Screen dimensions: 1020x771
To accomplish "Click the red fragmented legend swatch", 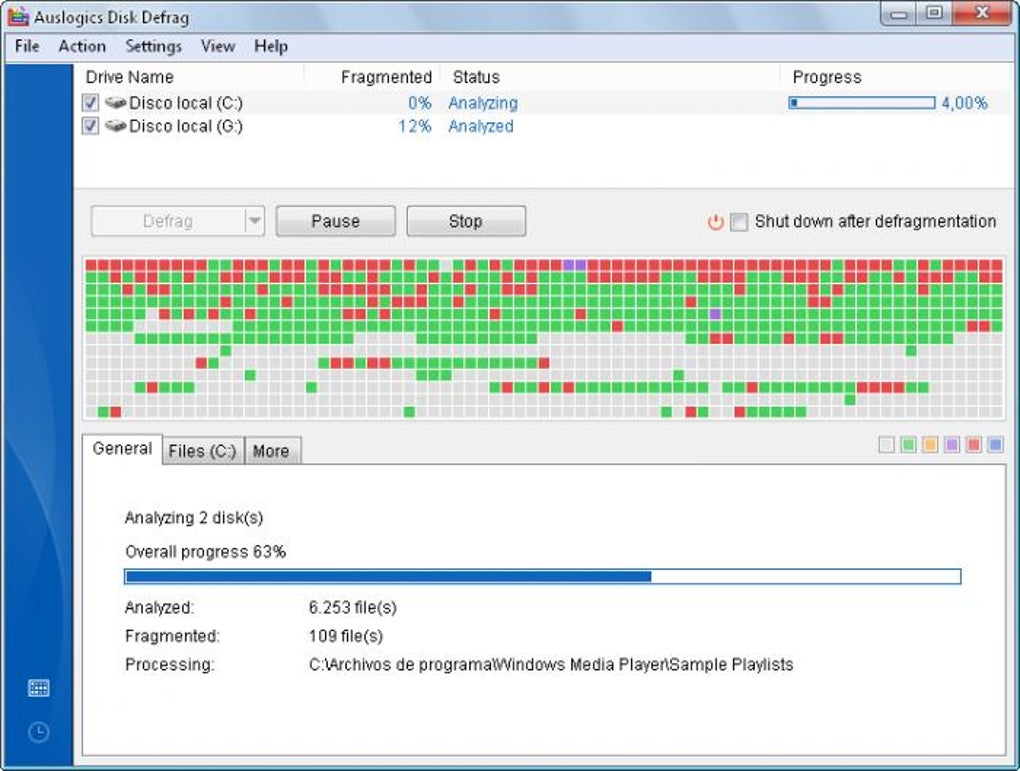I will point(974,445).
